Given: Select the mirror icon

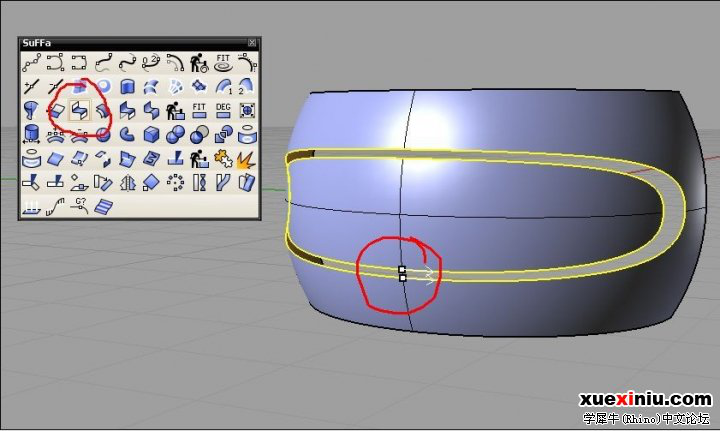Looking at the screenshot, I should [x=127, y=183].
